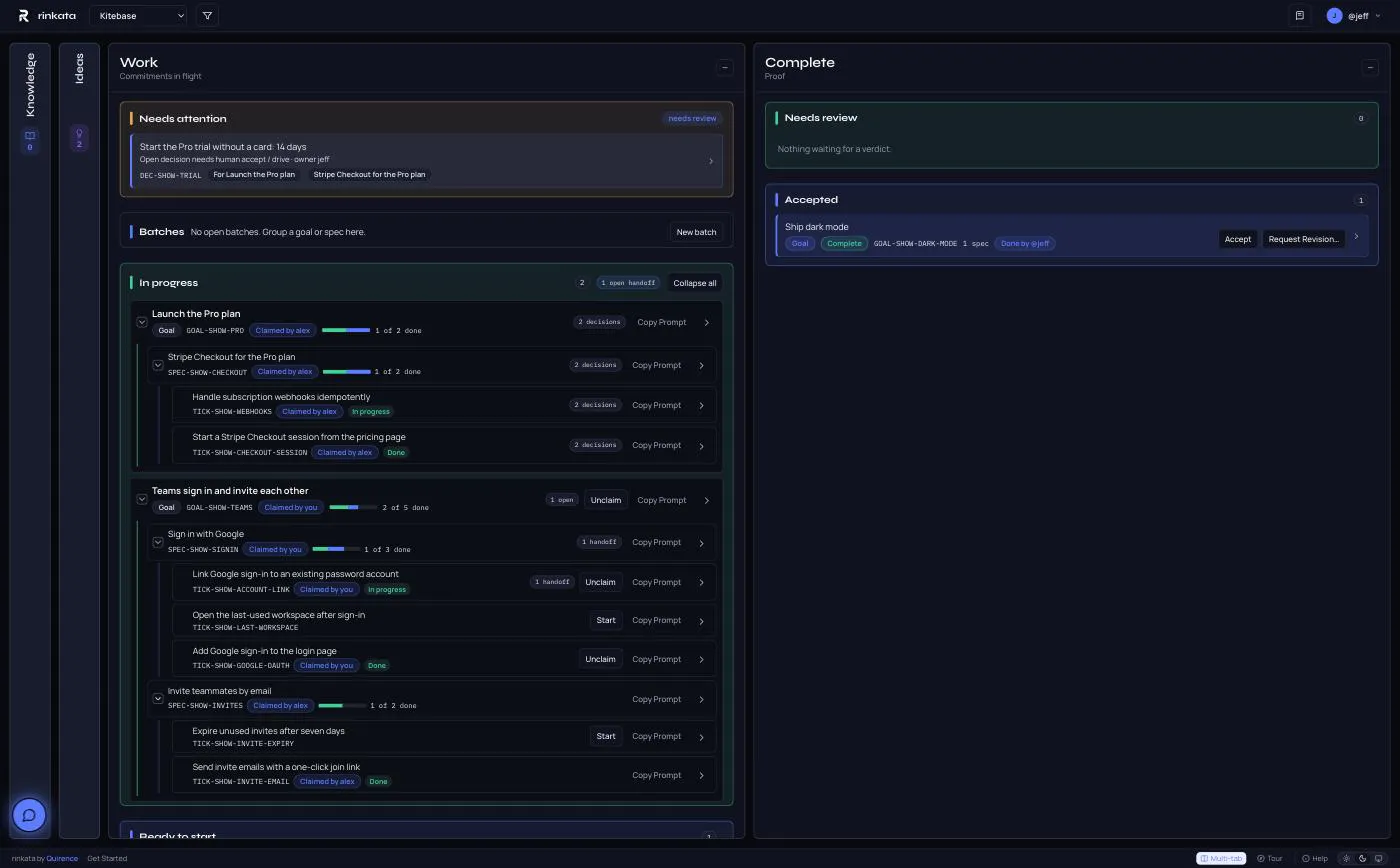Copy Prompt for Invite teammates by email
This screenshot has width=1400, height=868.
click(x=657, y=699)
